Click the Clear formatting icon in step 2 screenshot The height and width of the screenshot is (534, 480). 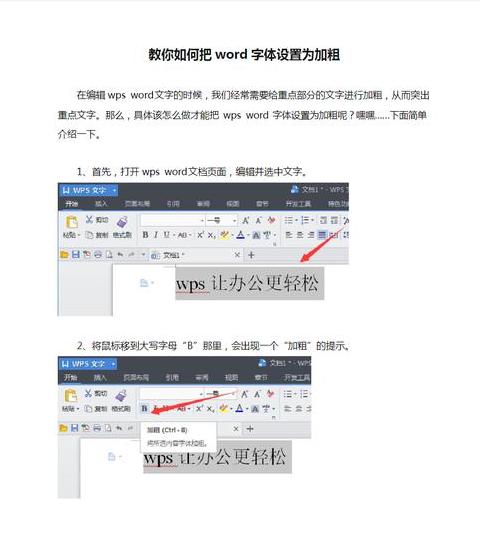(270, 394)
